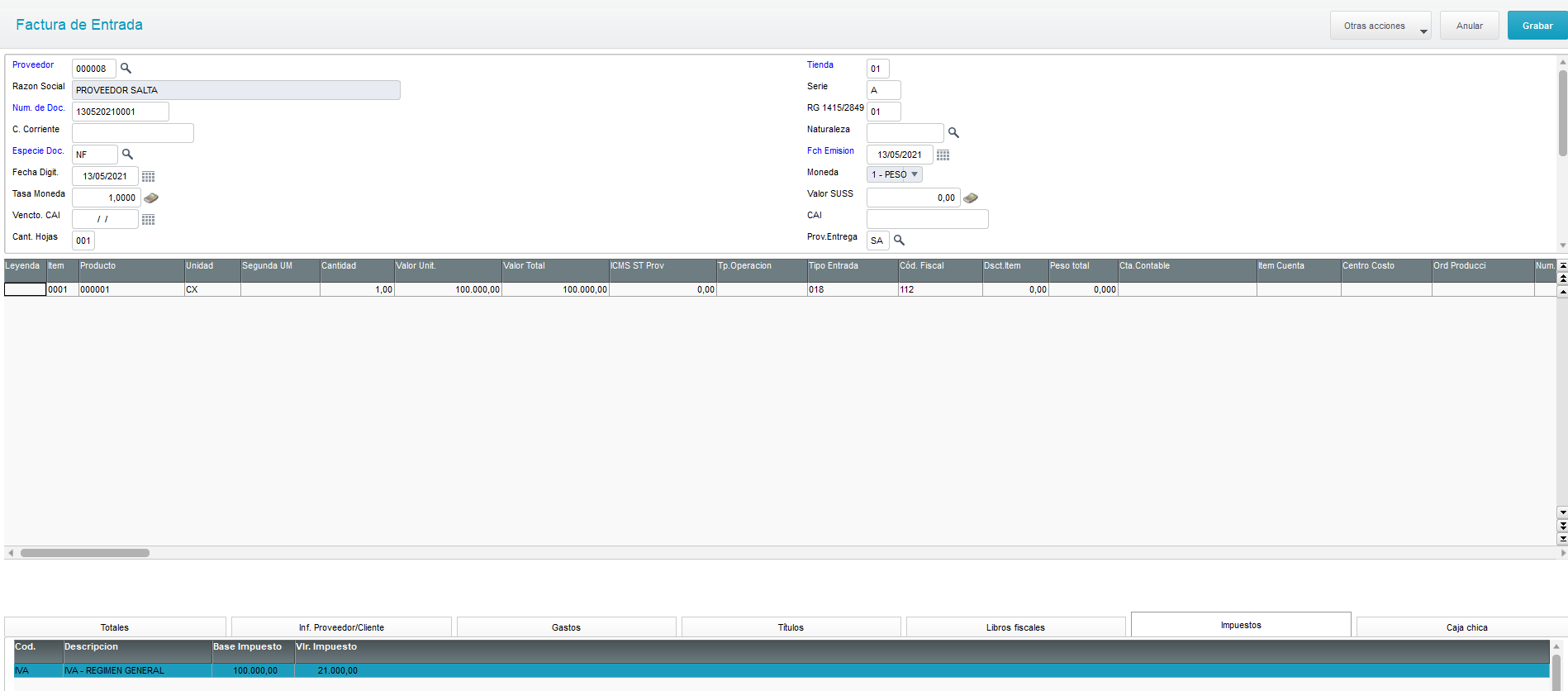1568x691 pixels.
Task: Open the Gastos tab
Action: pyautogui.click(x=566, y=627)
